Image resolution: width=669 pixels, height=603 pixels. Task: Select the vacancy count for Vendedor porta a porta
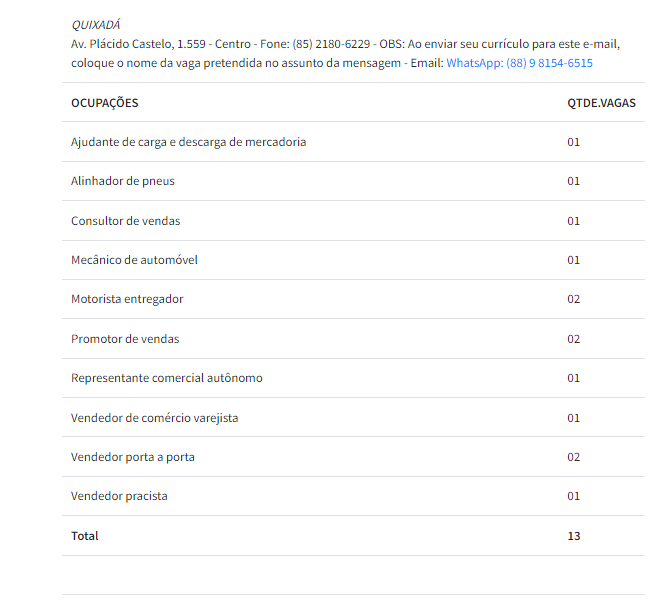[x=574, y=457]
